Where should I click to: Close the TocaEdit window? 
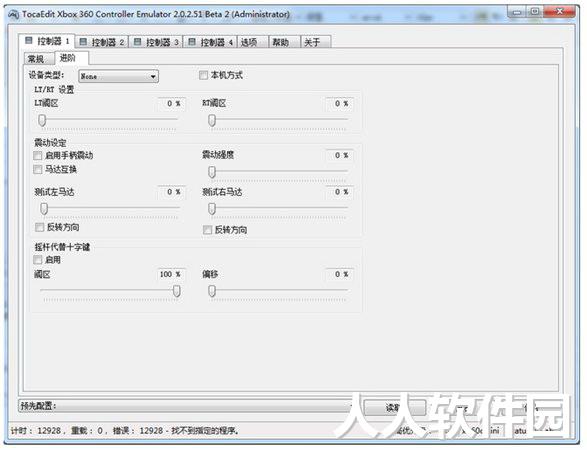click(x=559, y=12)
